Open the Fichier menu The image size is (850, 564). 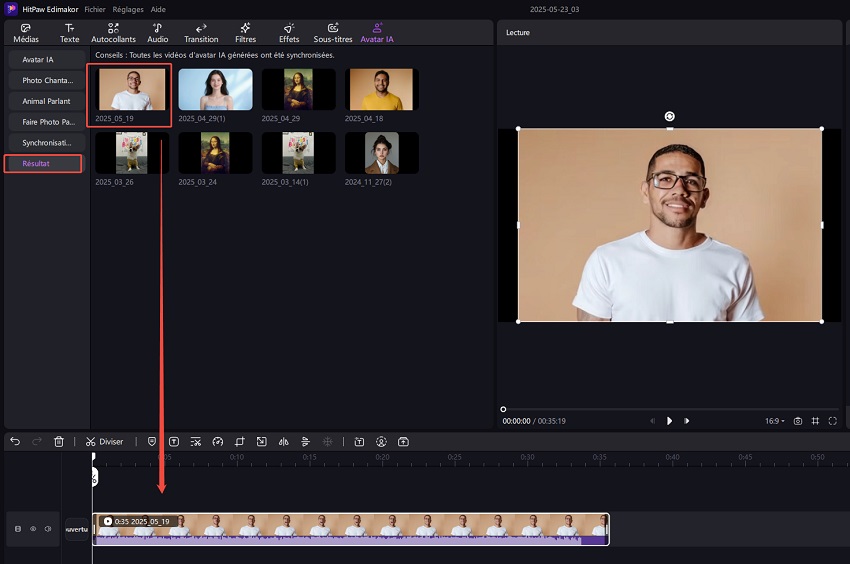pos(95,9)
